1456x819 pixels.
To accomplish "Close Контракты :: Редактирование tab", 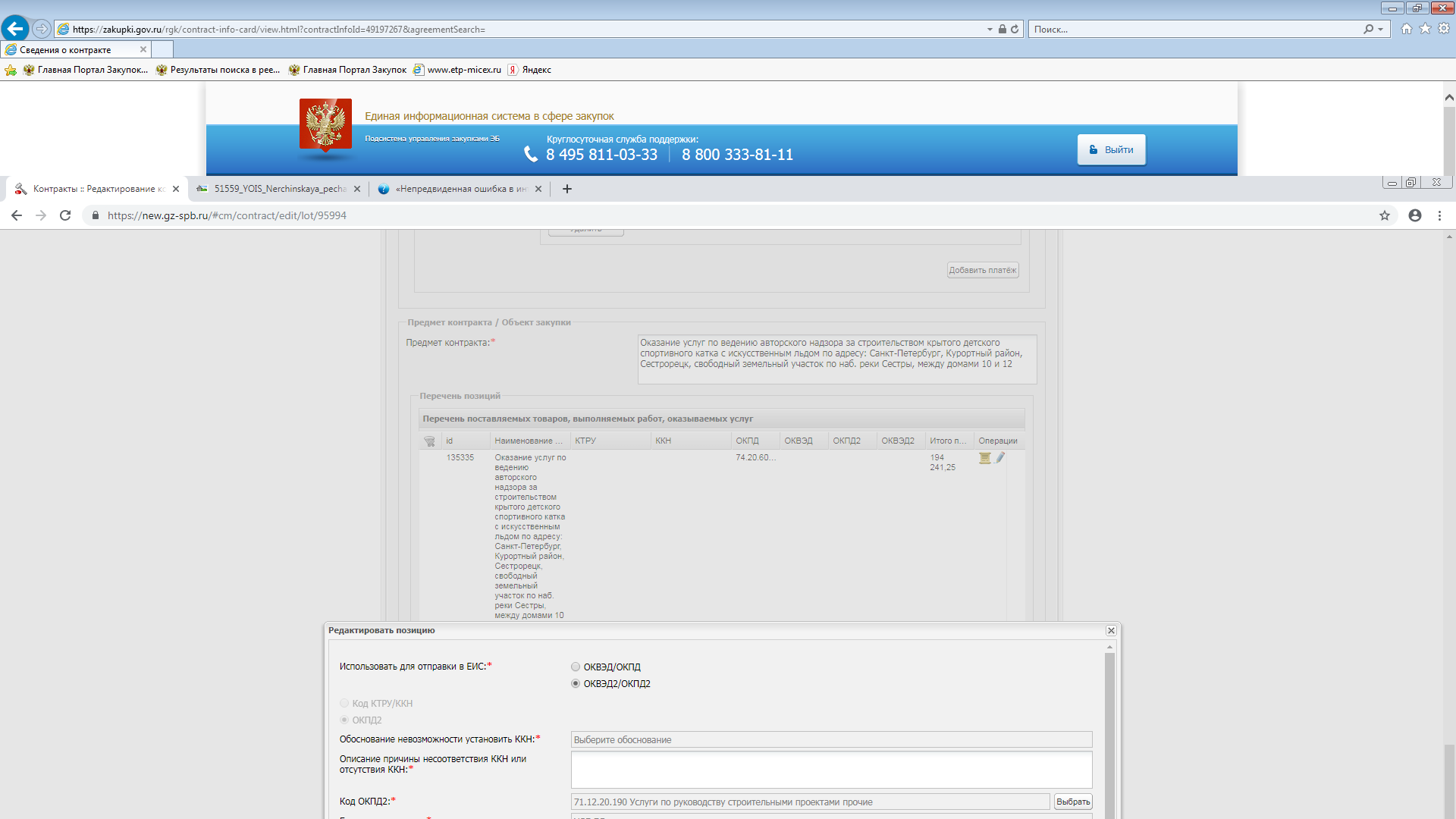I will coord(176,189).
